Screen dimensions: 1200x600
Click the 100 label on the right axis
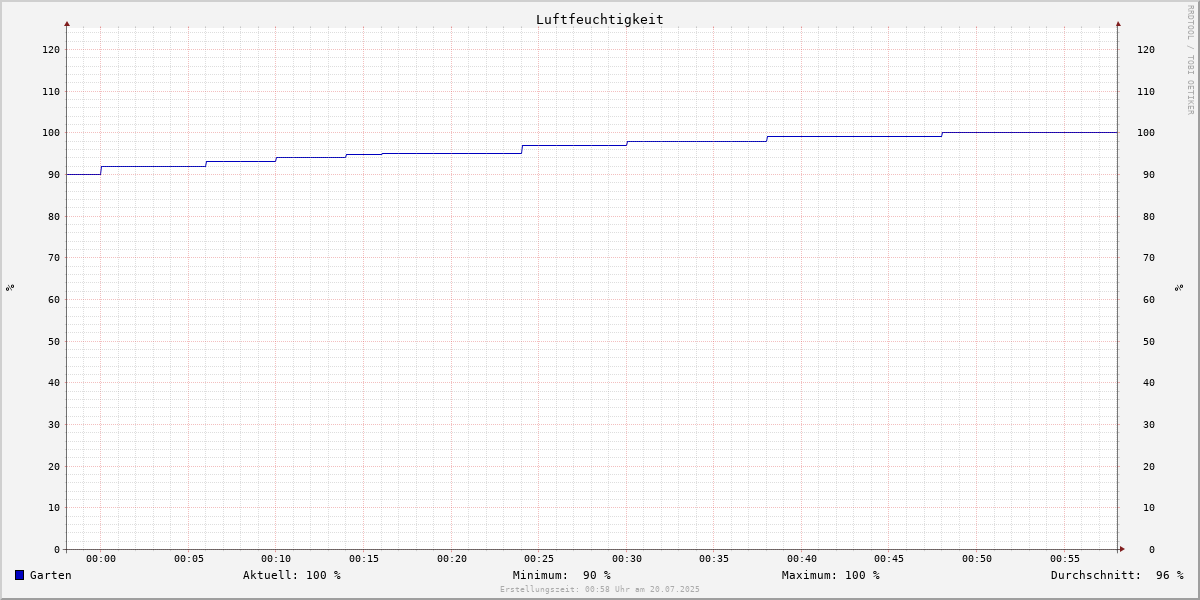pyautogui.click(x=1146, y=132)
